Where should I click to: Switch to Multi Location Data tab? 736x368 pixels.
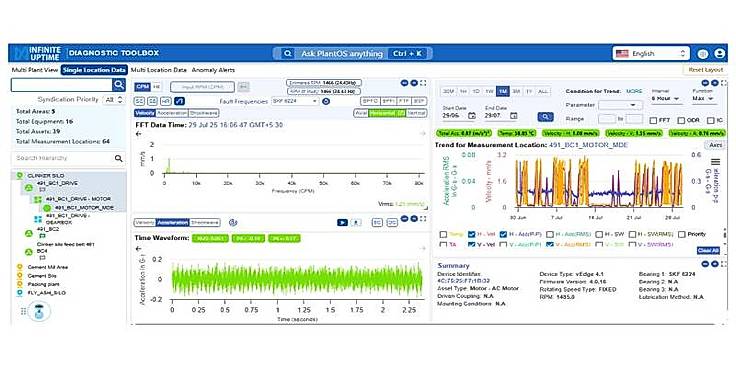(x=159, y=70)
